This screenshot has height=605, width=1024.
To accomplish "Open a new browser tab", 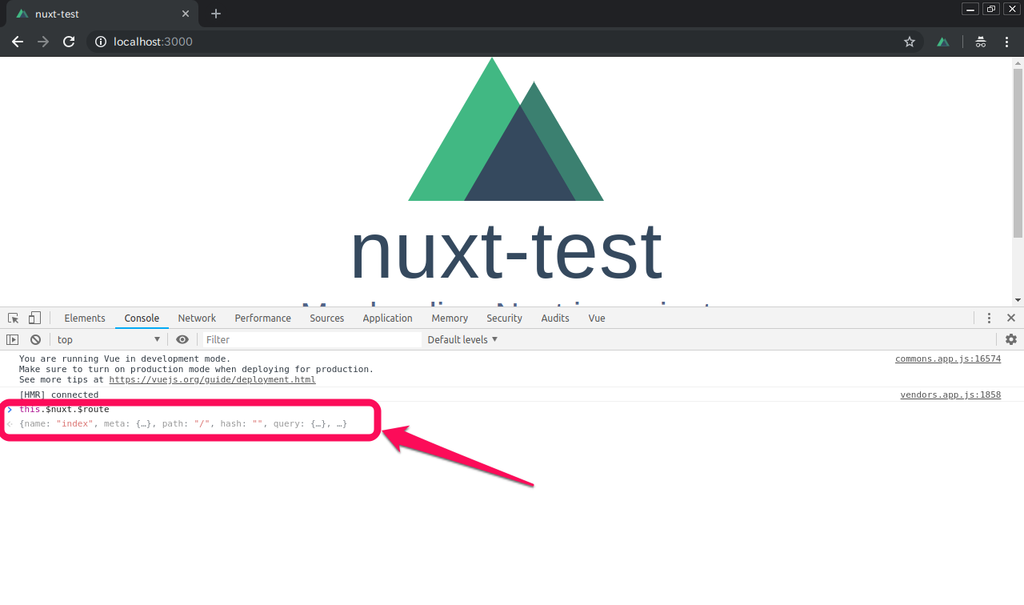I will [216, 14].
